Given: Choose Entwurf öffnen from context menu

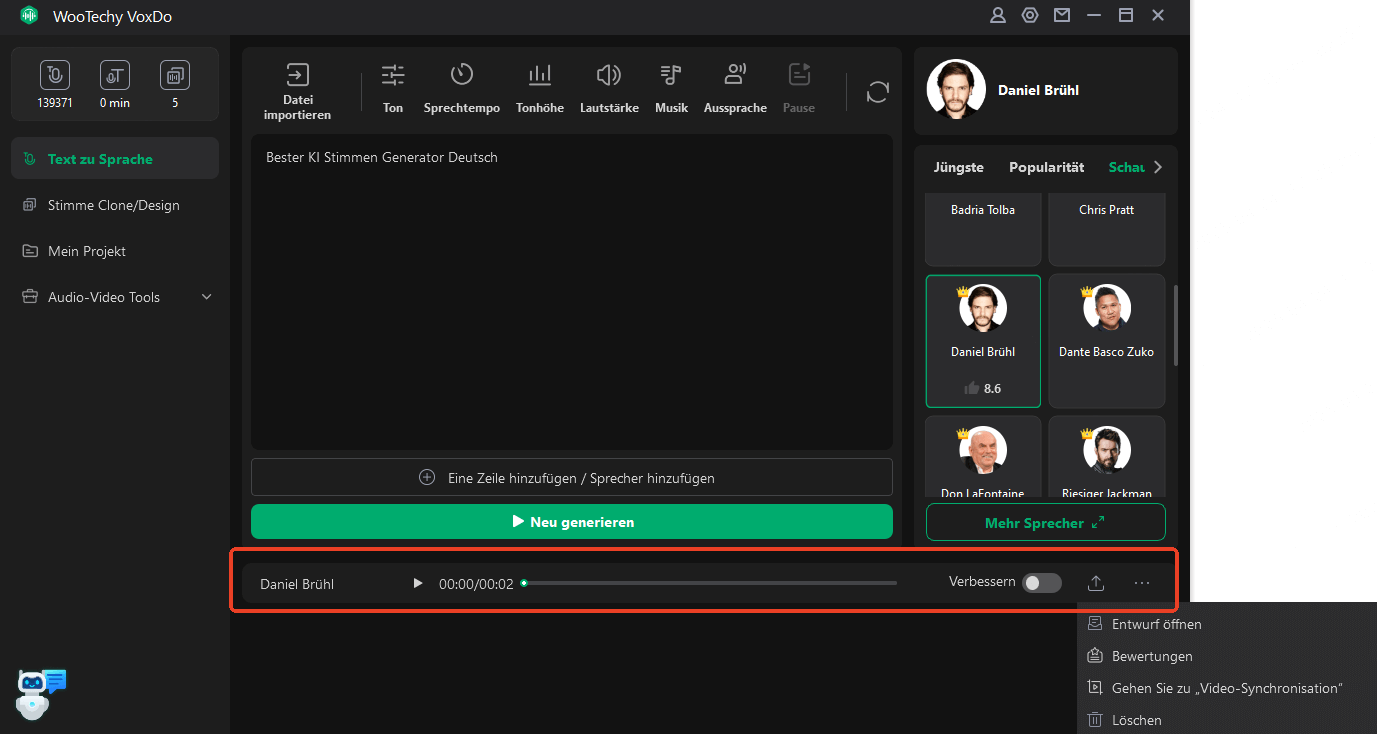Looking at the screenshot, I should click(1156, 624).
